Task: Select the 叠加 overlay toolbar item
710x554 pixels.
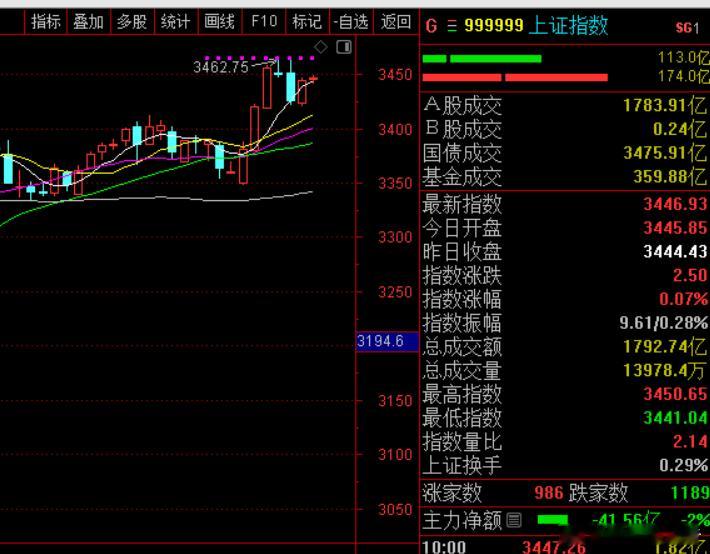Action: coord(88,21)
